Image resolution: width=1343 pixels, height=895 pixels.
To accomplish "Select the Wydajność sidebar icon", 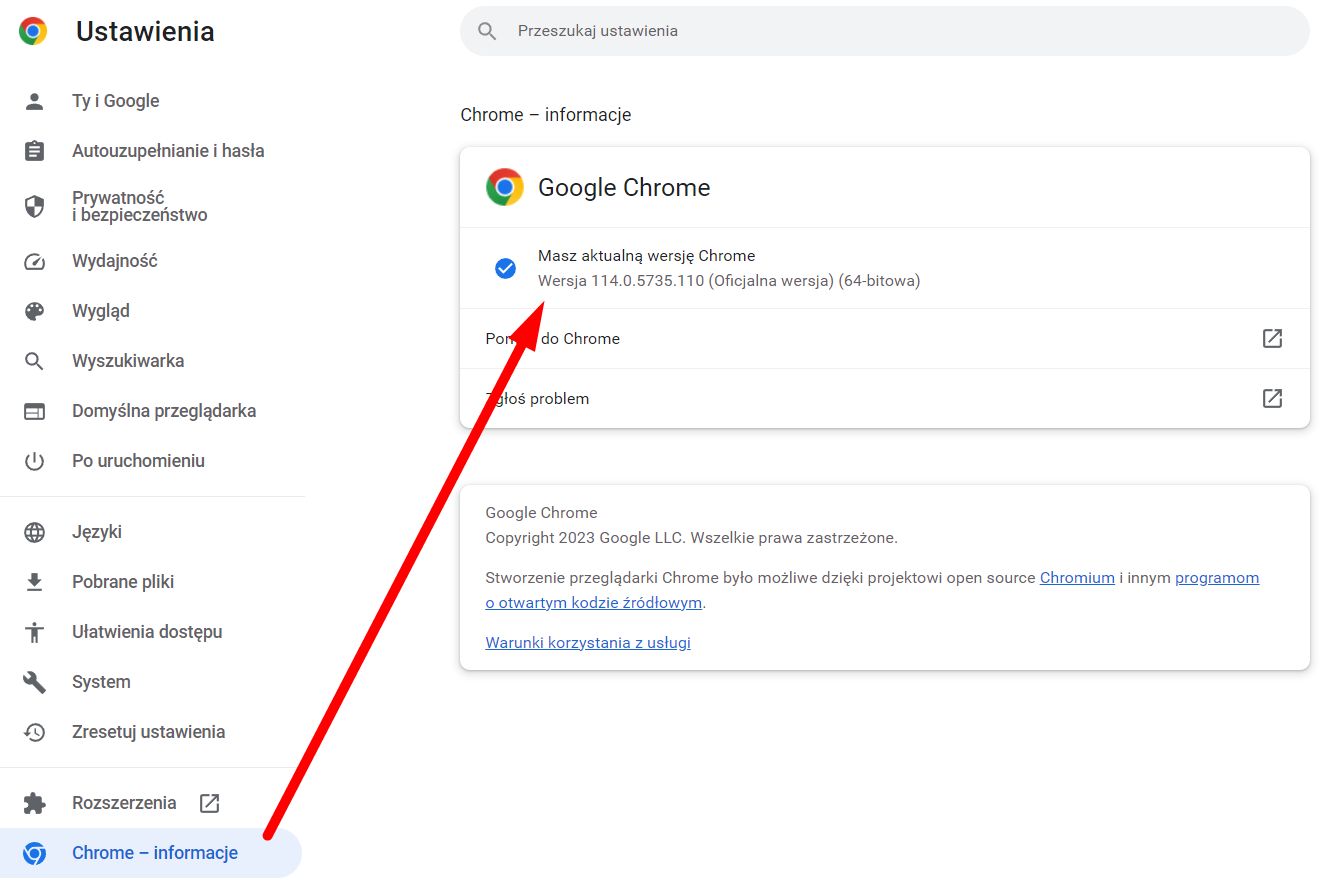I will coord(34,260).
